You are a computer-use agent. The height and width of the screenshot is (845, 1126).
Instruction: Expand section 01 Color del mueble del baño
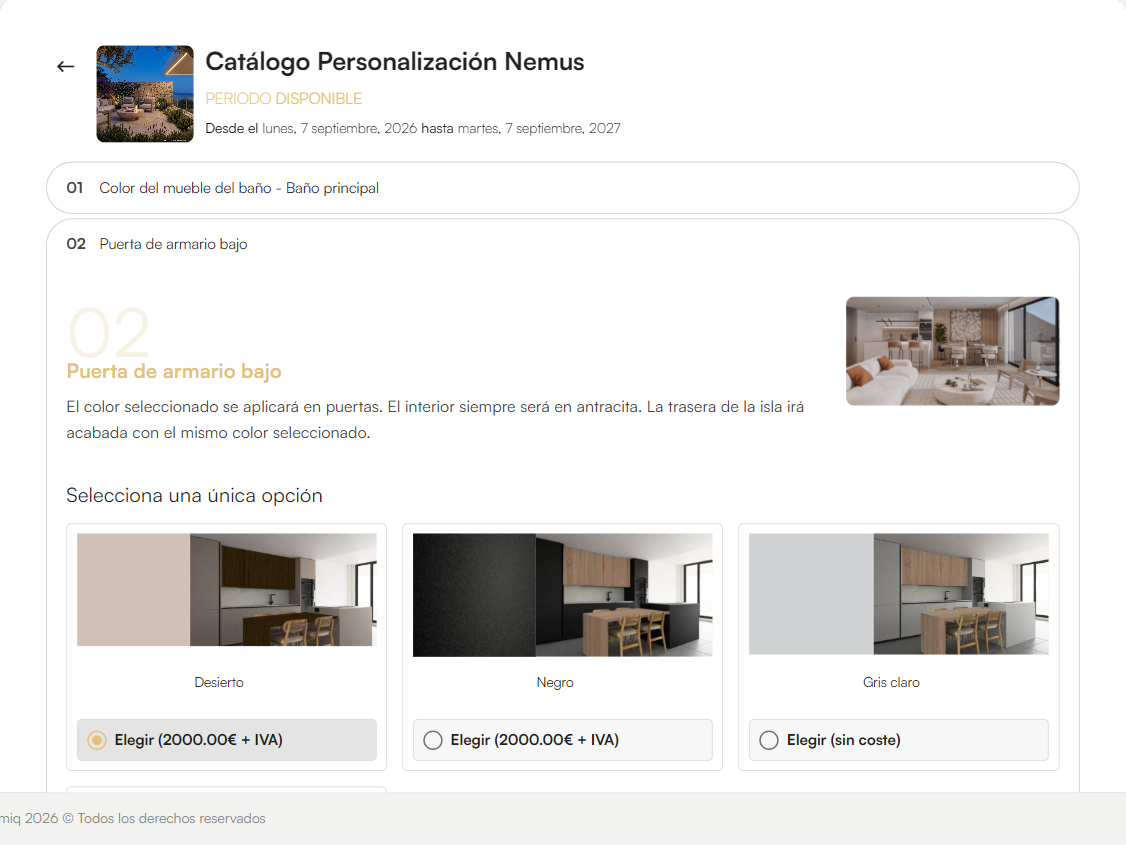pos(562,188)
